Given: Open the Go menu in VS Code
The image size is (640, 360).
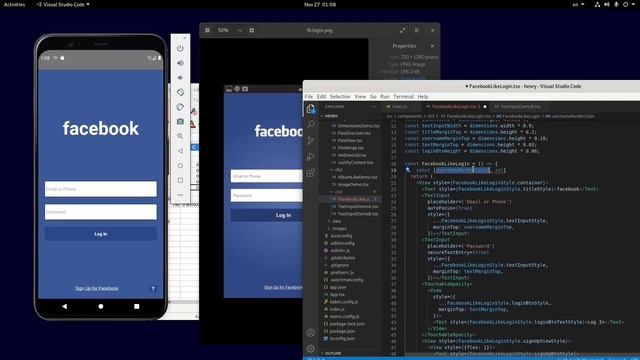Looking at the screenshot, I should coord(373,97).
